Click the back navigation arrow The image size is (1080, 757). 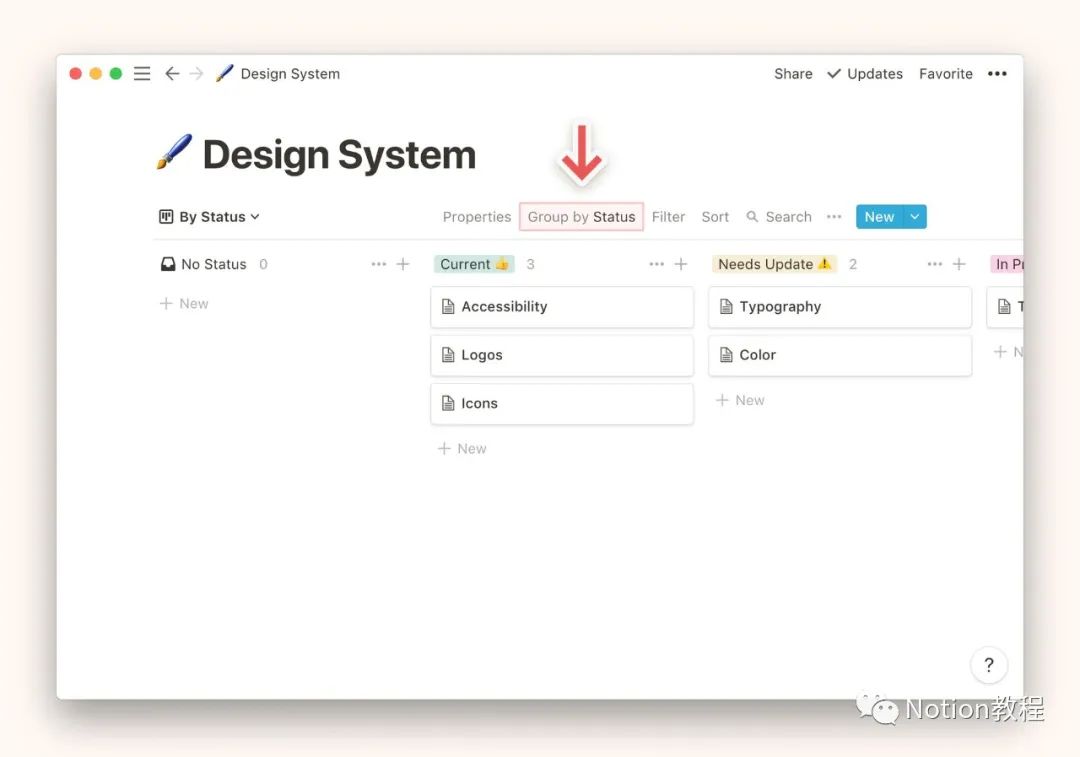(x=172, y=74)
